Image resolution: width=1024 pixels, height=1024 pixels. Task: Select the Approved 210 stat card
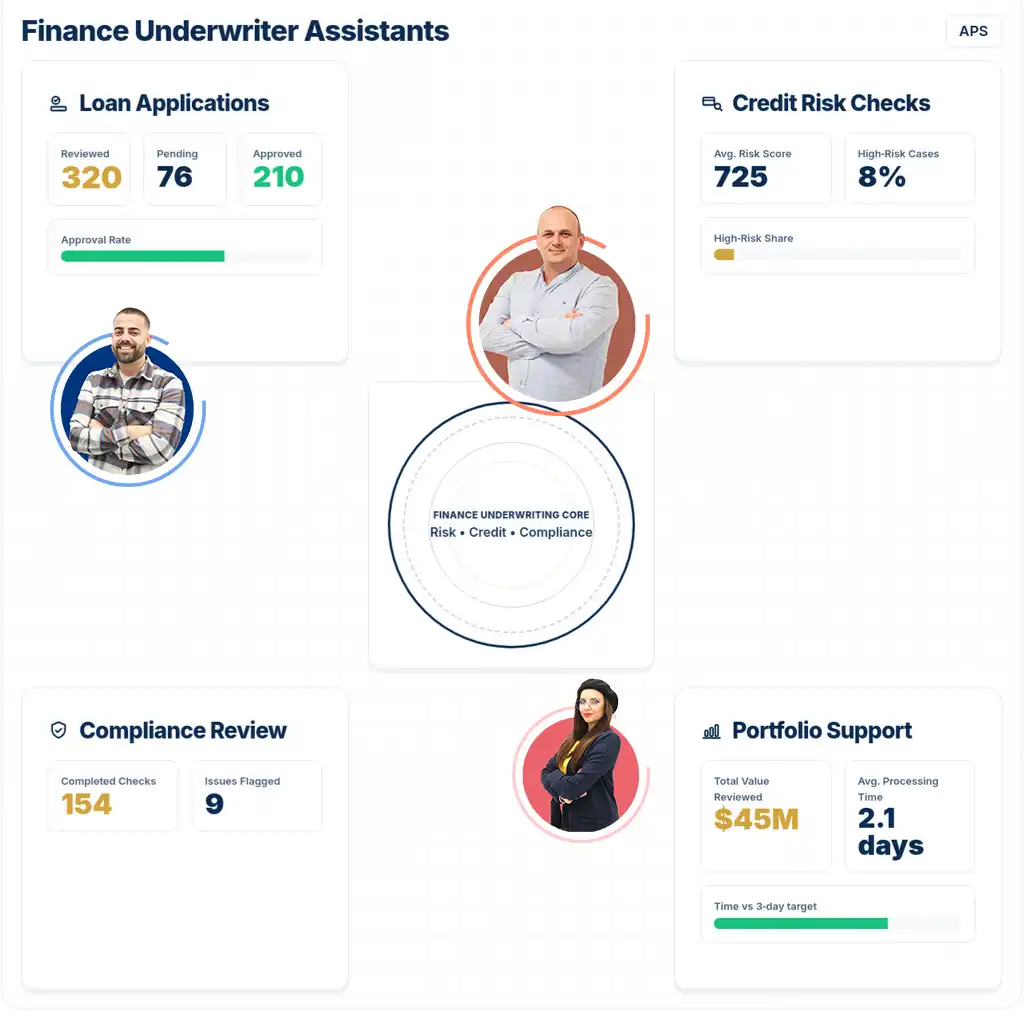pos(280,169)
